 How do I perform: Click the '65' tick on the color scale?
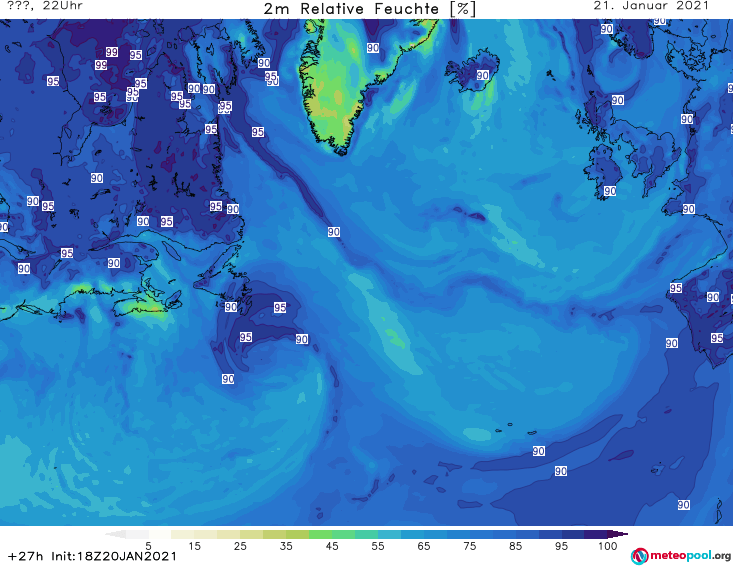click(x=424, y=546)
